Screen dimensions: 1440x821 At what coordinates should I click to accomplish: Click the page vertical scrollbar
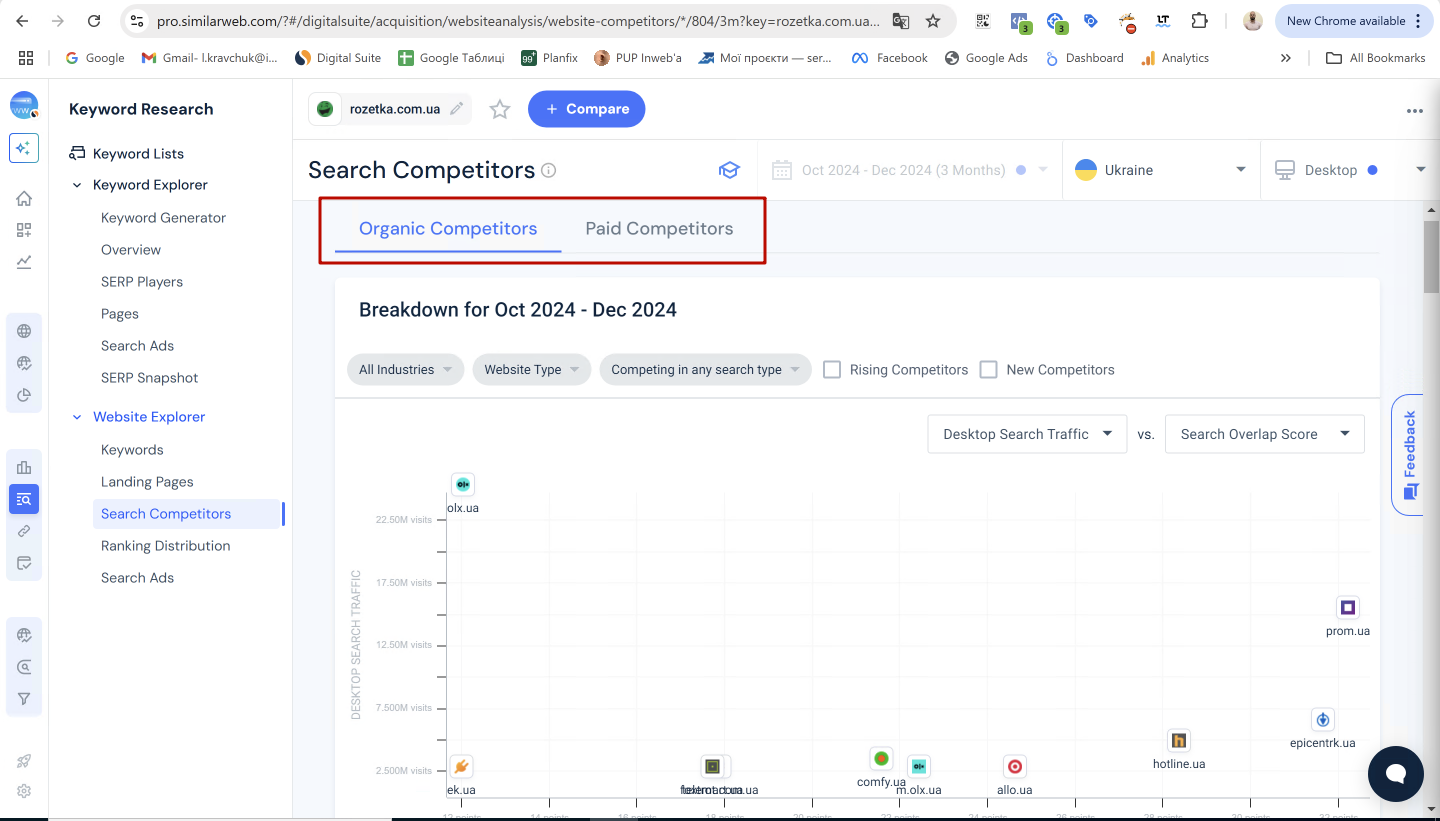pos(1431,257)
